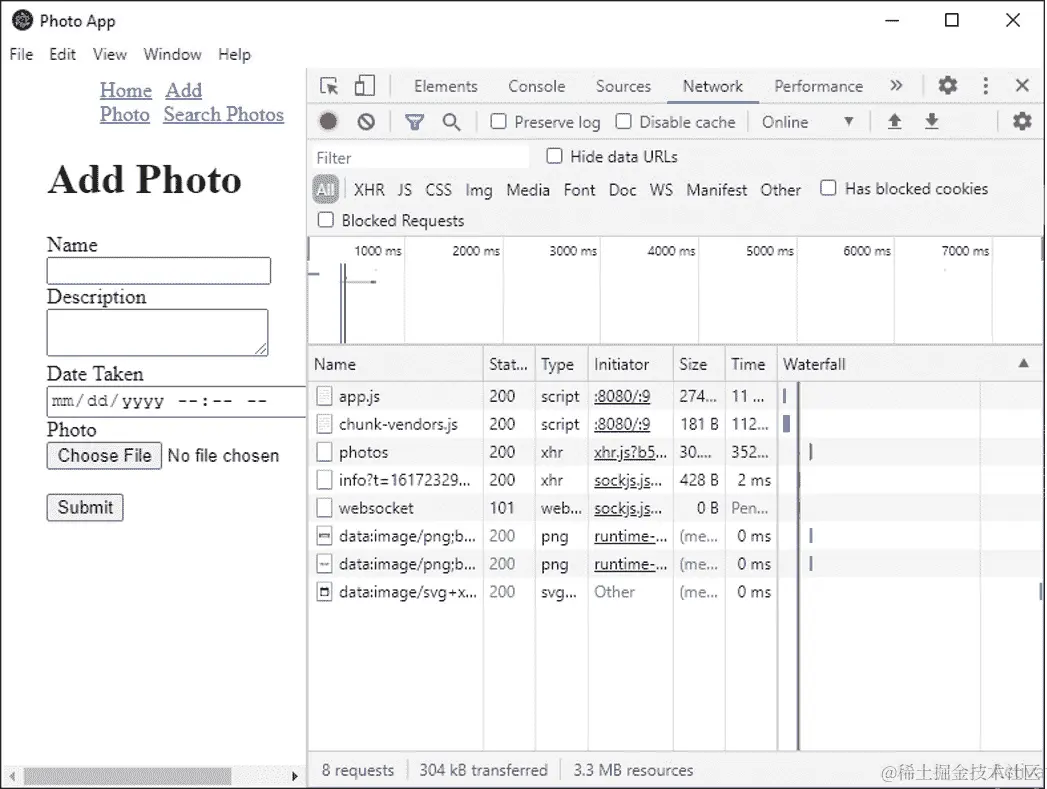Viewport: 1047px width, 789px height.
Task: Show more DevTools tabs chevron
Action: coord(896,85)
